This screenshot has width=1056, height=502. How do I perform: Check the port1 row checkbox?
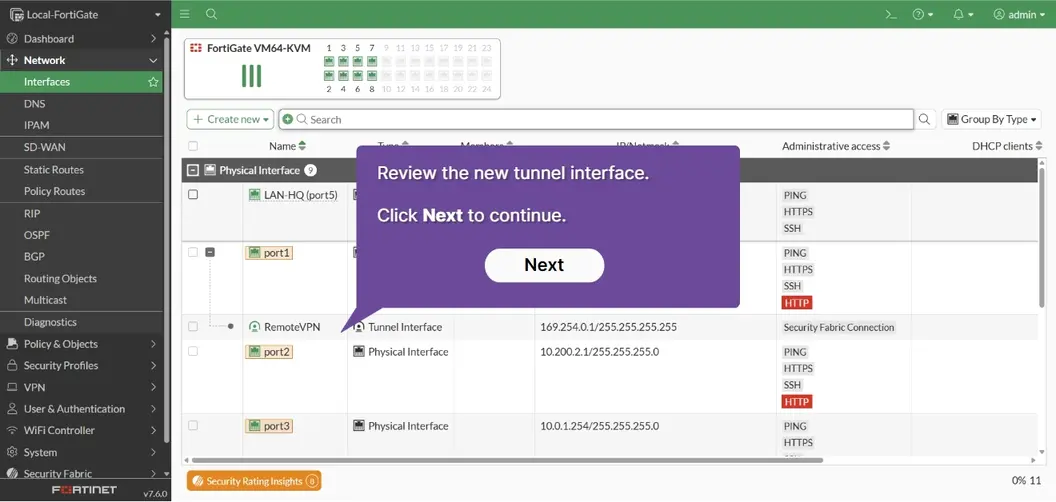pyautogui.click(x=193, y=252)
